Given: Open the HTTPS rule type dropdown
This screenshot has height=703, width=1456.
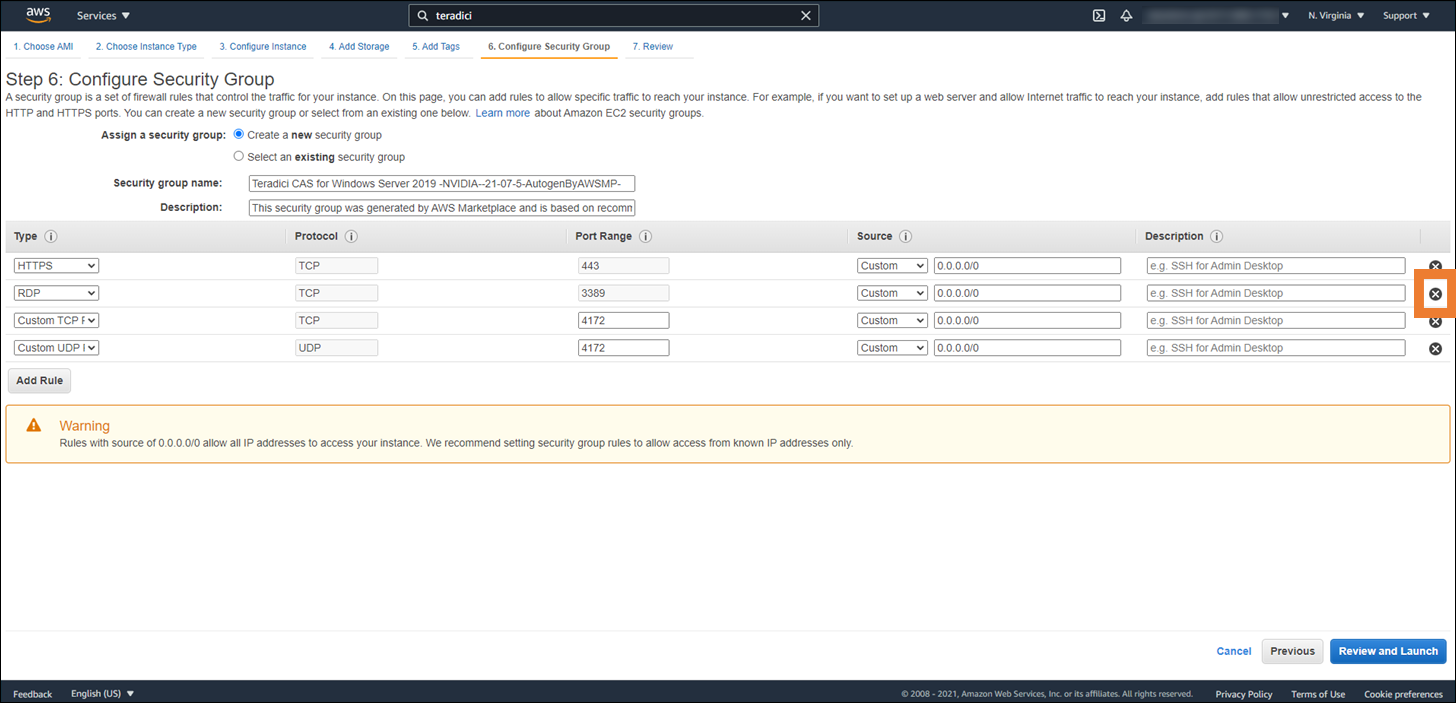Looking at the screenshot, I should click(x=56, y=266).
